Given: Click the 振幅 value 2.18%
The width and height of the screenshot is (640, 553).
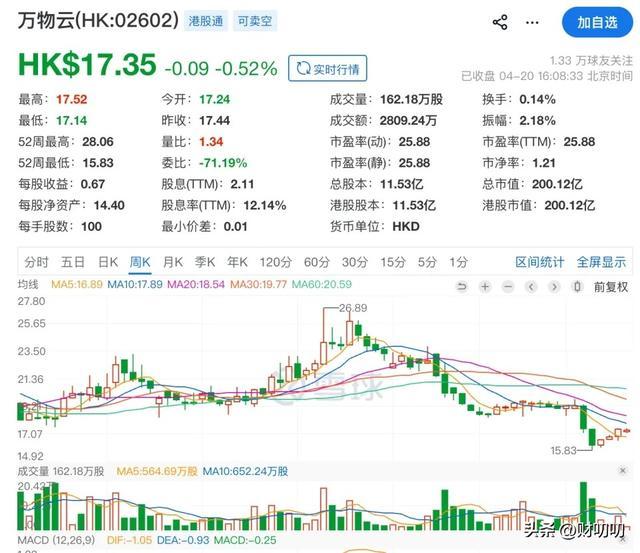Looking at the screenshot, I should click(x=537, y=120).
